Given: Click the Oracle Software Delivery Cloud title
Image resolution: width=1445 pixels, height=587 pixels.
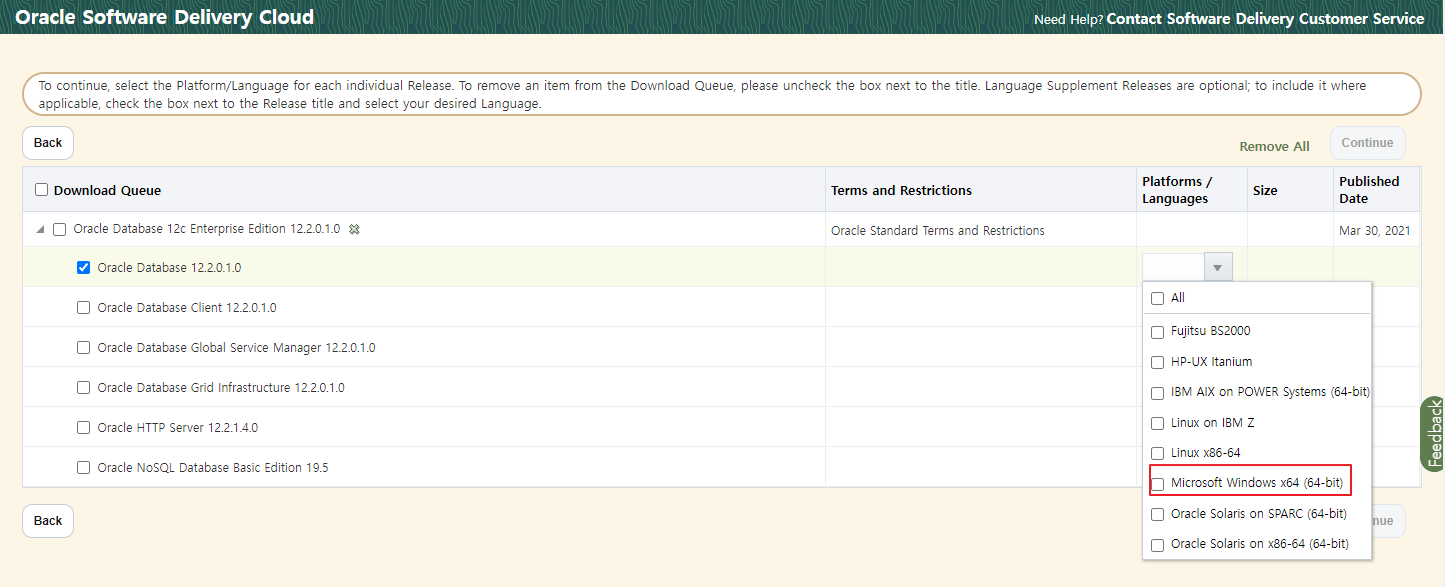Looking at the screenshot, I should coord(165,17).
